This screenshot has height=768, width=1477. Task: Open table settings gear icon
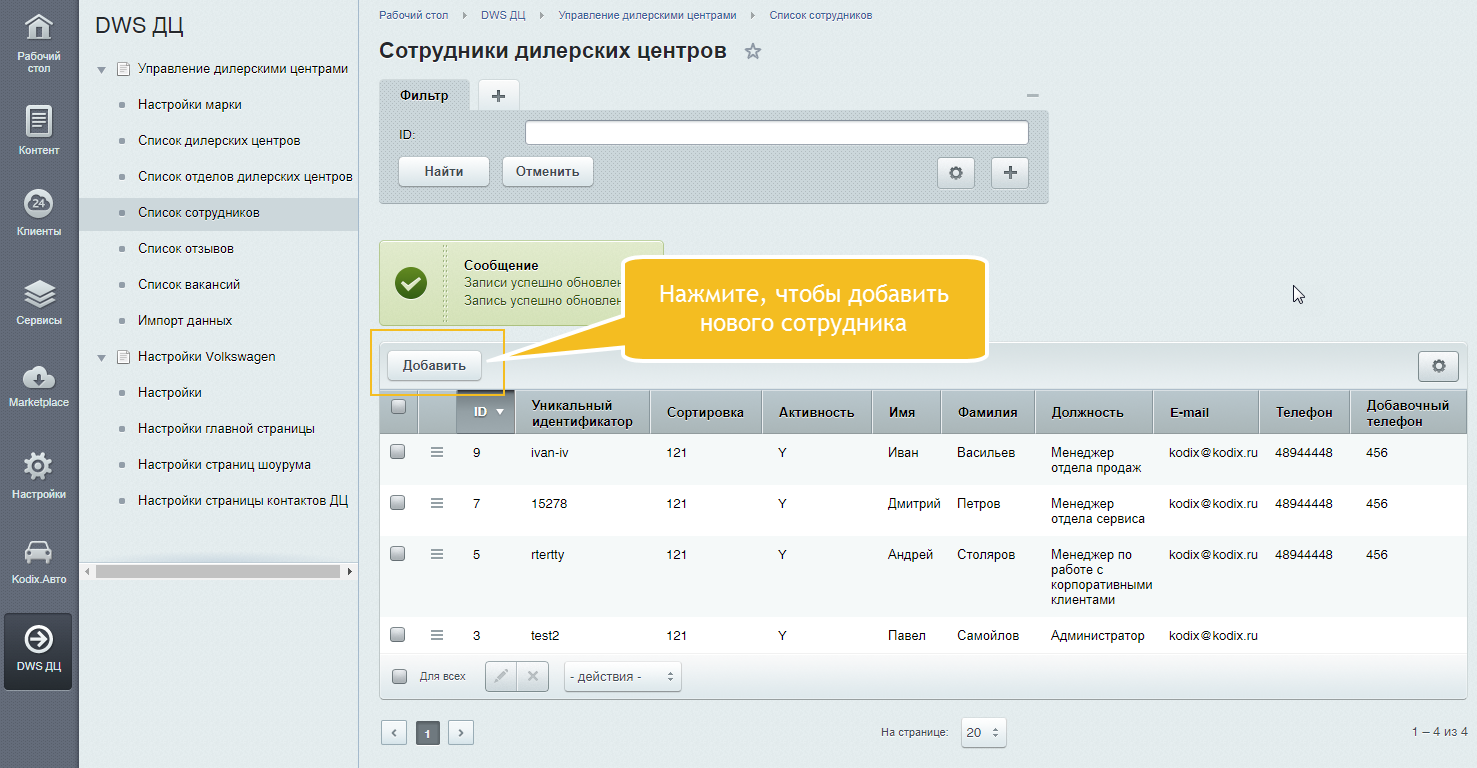pyautogui.click(x=1438, y=366)
